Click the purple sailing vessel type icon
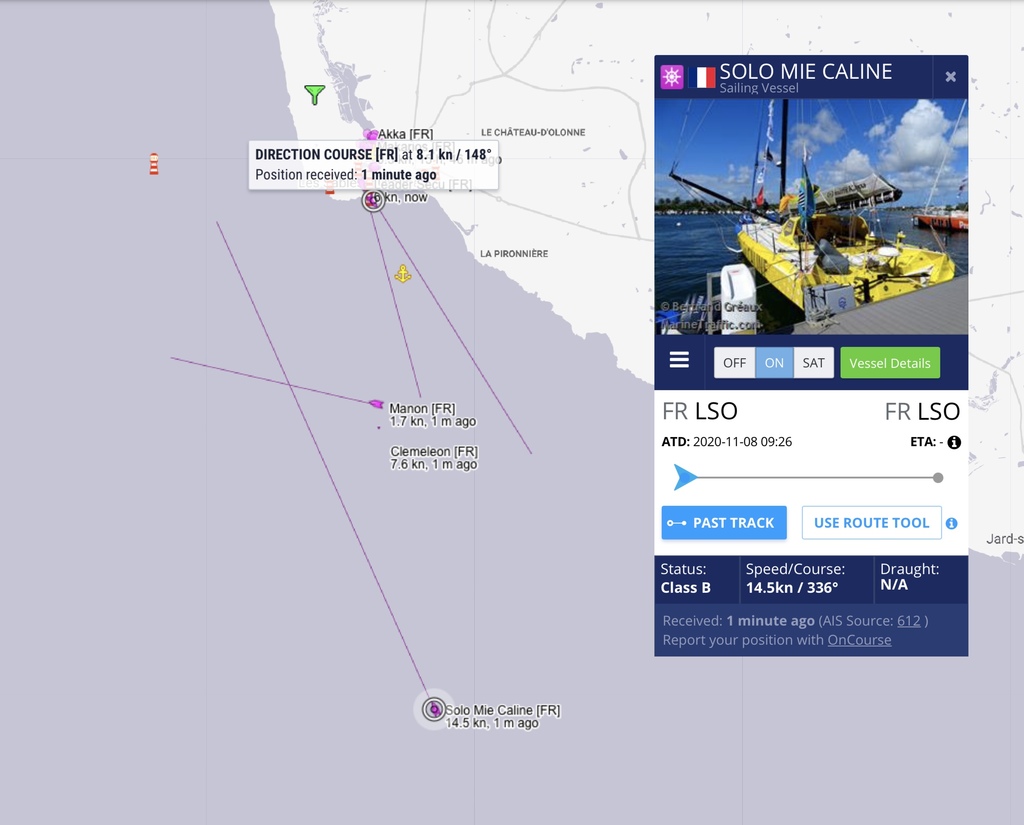1024x825 pixels. 672,77
